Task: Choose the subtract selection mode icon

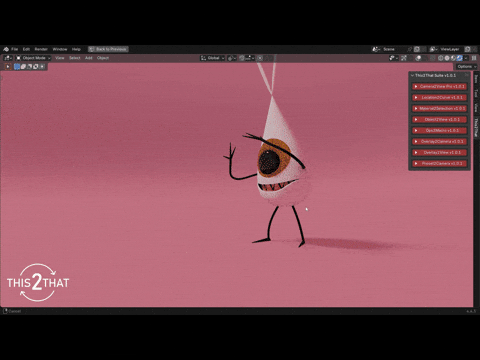Action: (29, 66)
